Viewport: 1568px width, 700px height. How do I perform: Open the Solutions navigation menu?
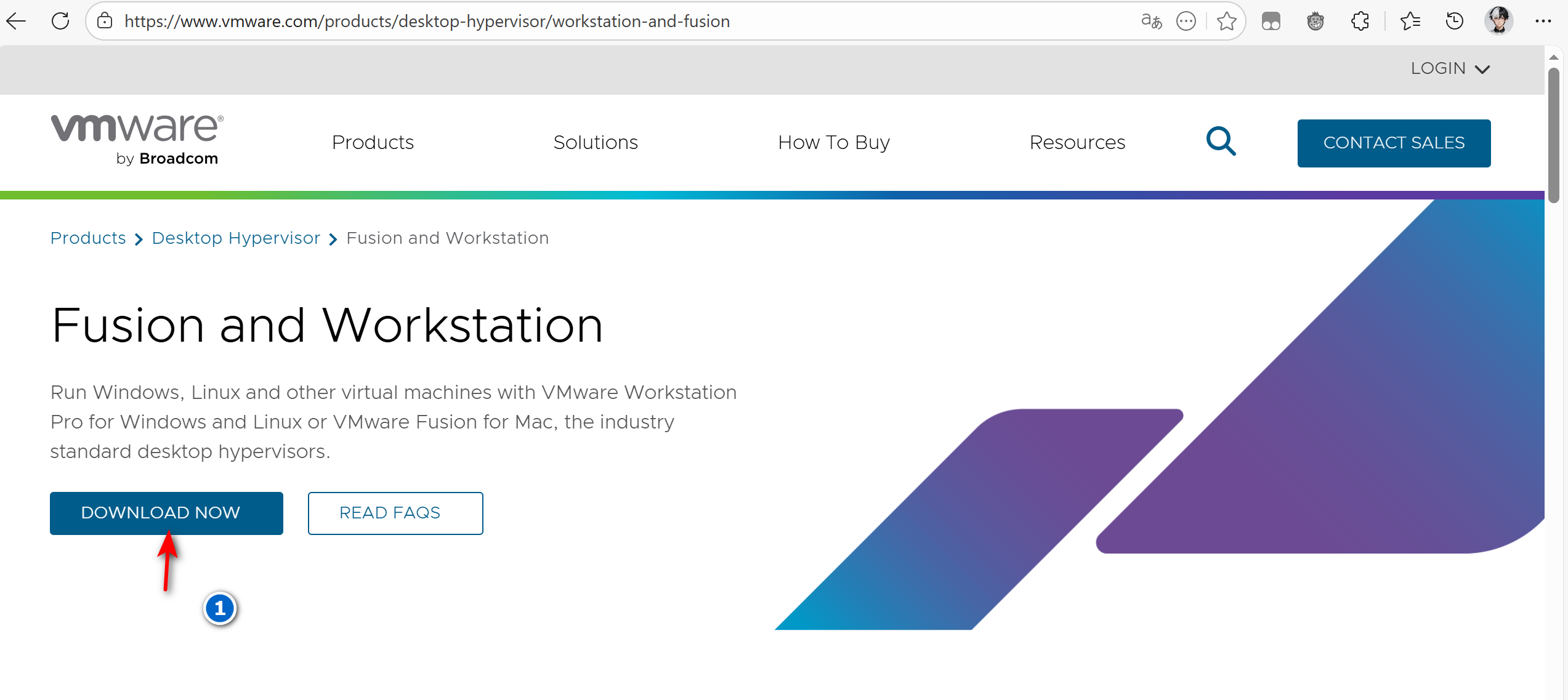596,142
